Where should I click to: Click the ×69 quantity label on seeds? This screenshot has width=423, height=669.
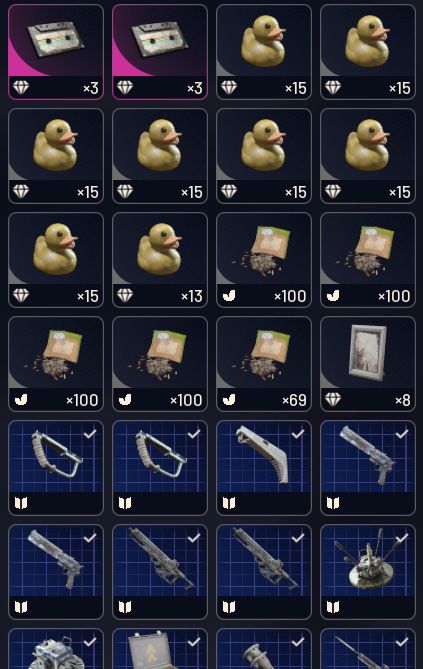coord(295,400)
